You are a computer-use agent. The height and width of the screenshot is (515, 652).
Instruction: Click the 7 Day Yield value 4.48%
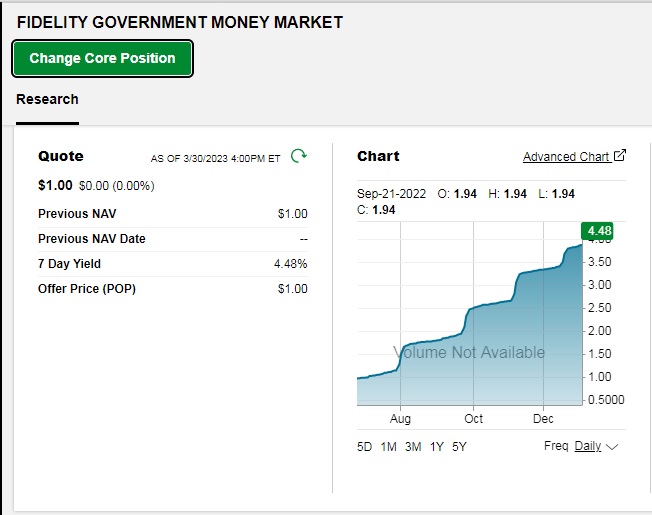pos(291,264)
